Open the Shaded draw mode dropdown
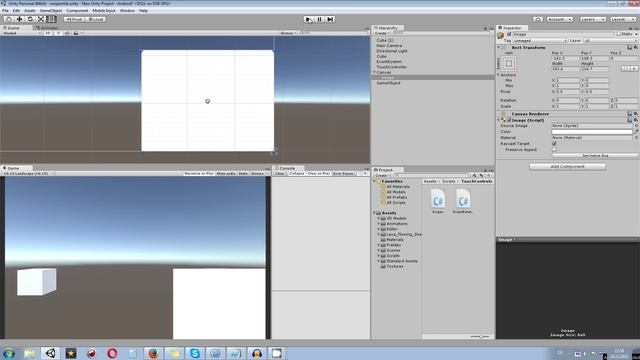Screen dimensions: 640x360 tap(21, 33)
